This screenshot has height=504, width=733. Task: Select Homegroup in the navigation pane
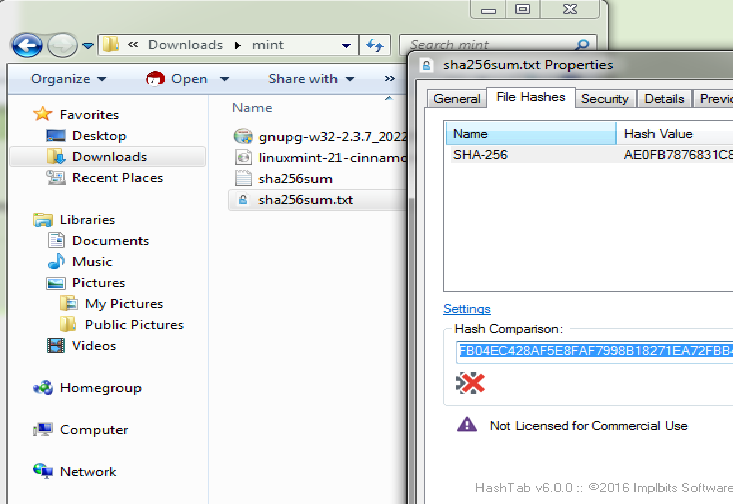[101, 388]
